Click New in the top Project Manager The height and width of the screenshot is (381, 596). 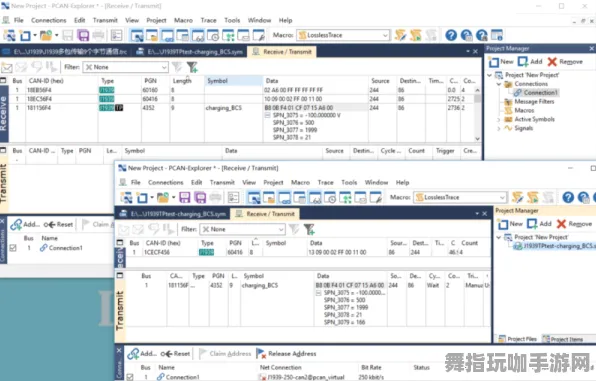point(501,62)
